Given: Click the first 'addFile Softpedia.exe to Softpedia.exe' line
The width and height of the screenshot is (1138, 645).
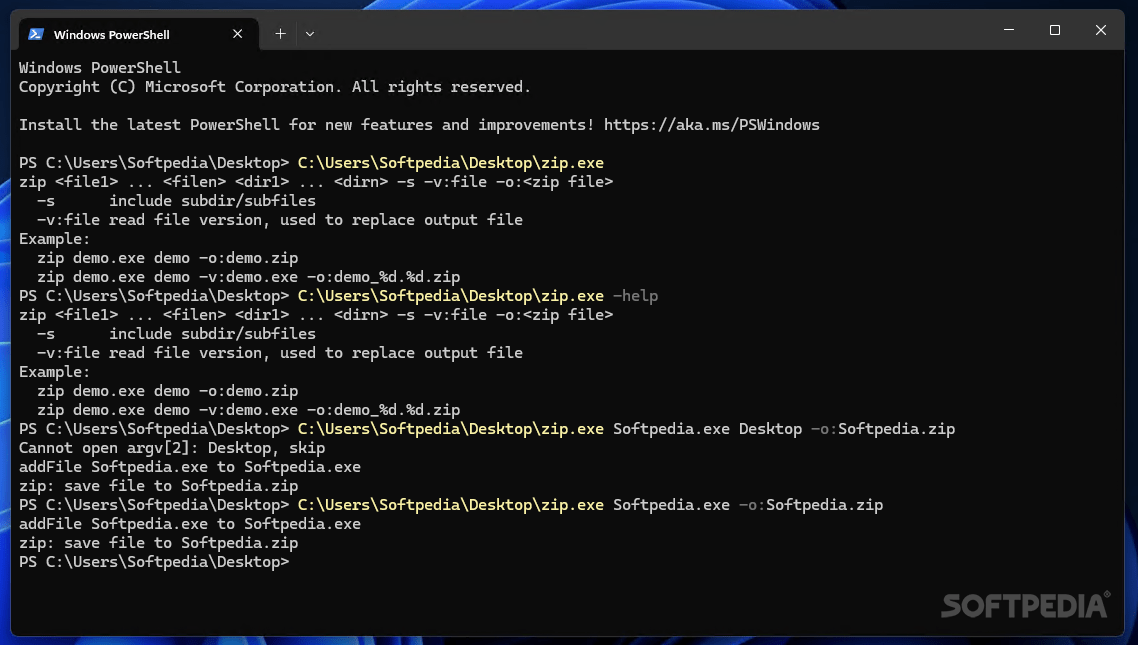Looking at the screenshot, I should pos(189,467).
